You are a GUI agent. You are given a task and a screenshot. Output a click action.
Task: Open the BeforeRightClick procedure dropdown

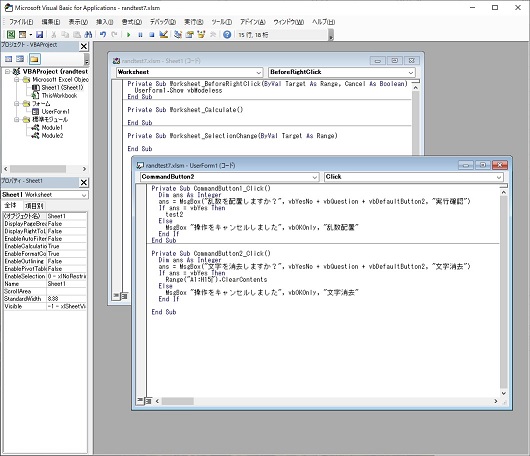(x=411, y=72)
